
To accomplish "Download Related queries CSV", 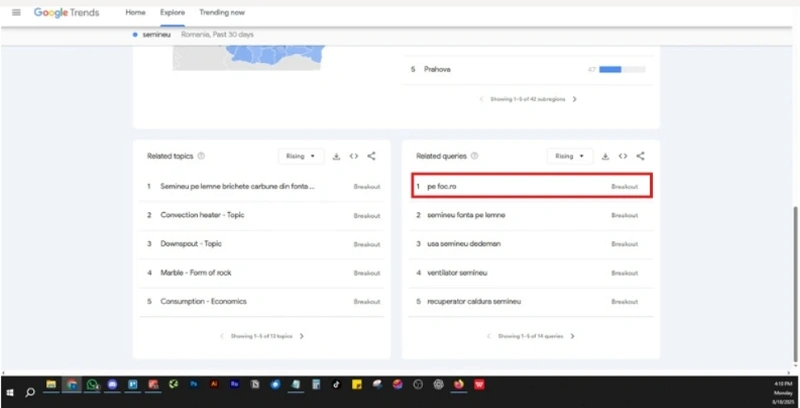I will [x=605, y=157].
